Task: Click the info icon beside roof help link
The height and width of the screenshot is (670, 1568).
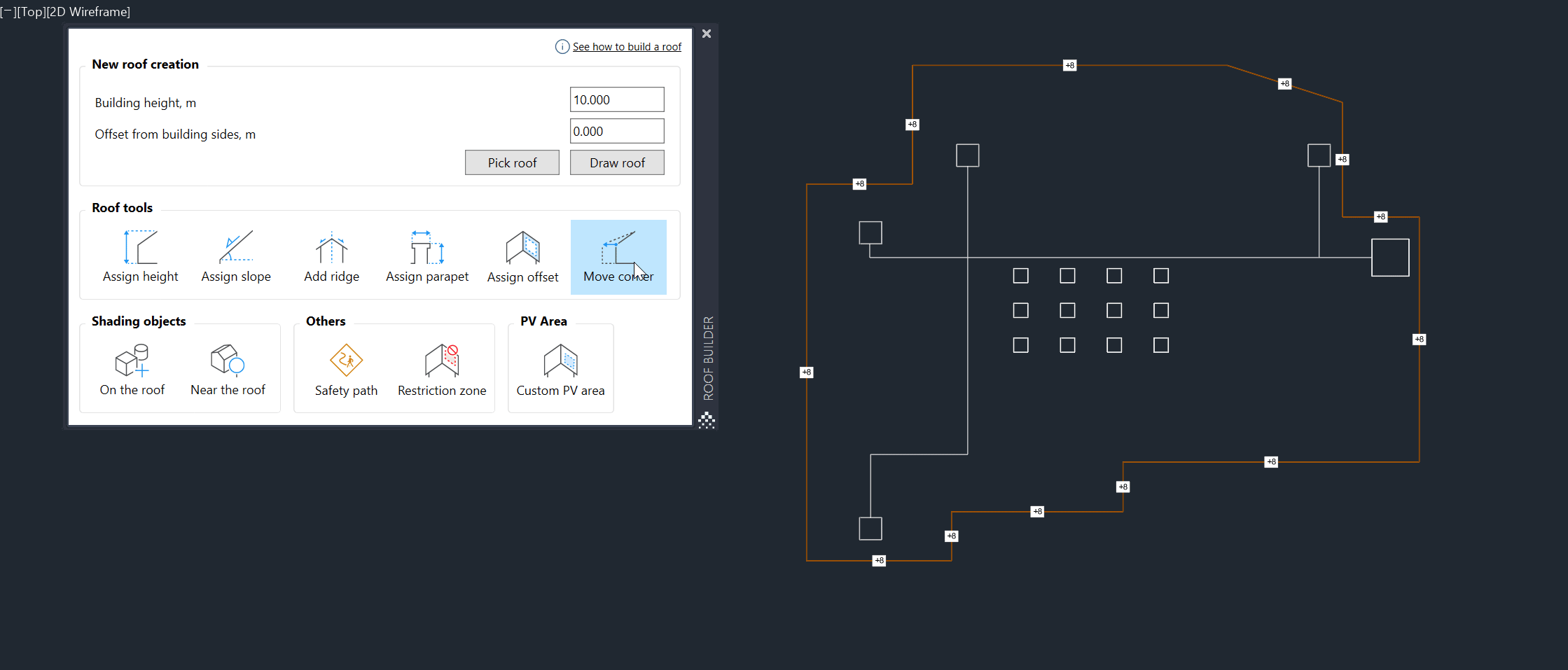Action: pos(562,47)
